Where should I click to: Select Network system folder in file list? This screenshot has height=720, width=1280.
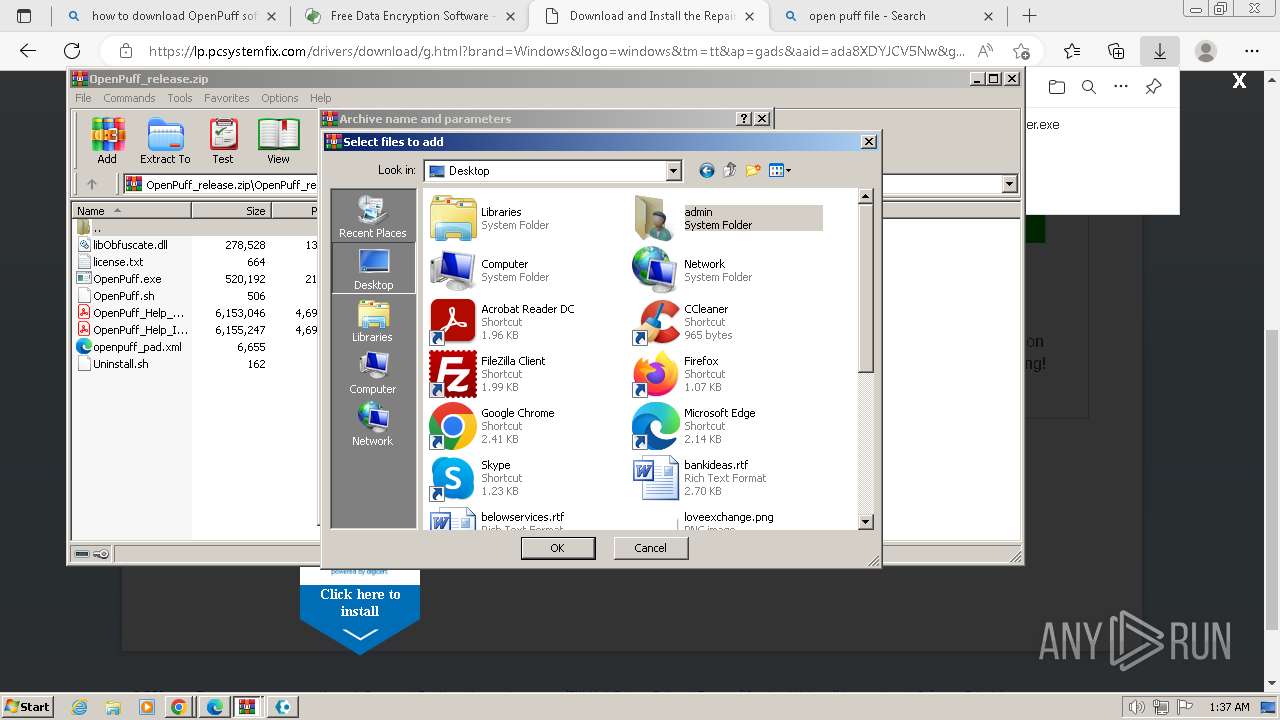tap(692, 270)
